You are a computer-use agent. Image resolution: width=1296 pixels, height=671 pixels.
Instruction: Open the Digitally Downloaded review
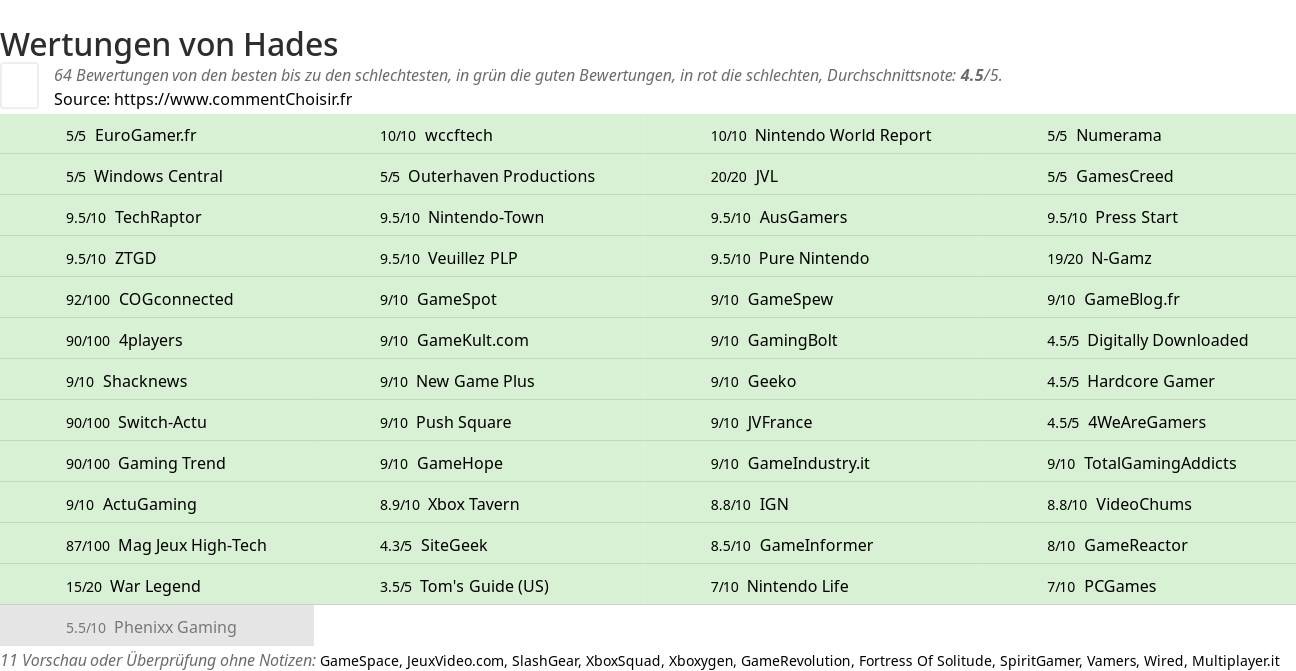[1148, 340]
